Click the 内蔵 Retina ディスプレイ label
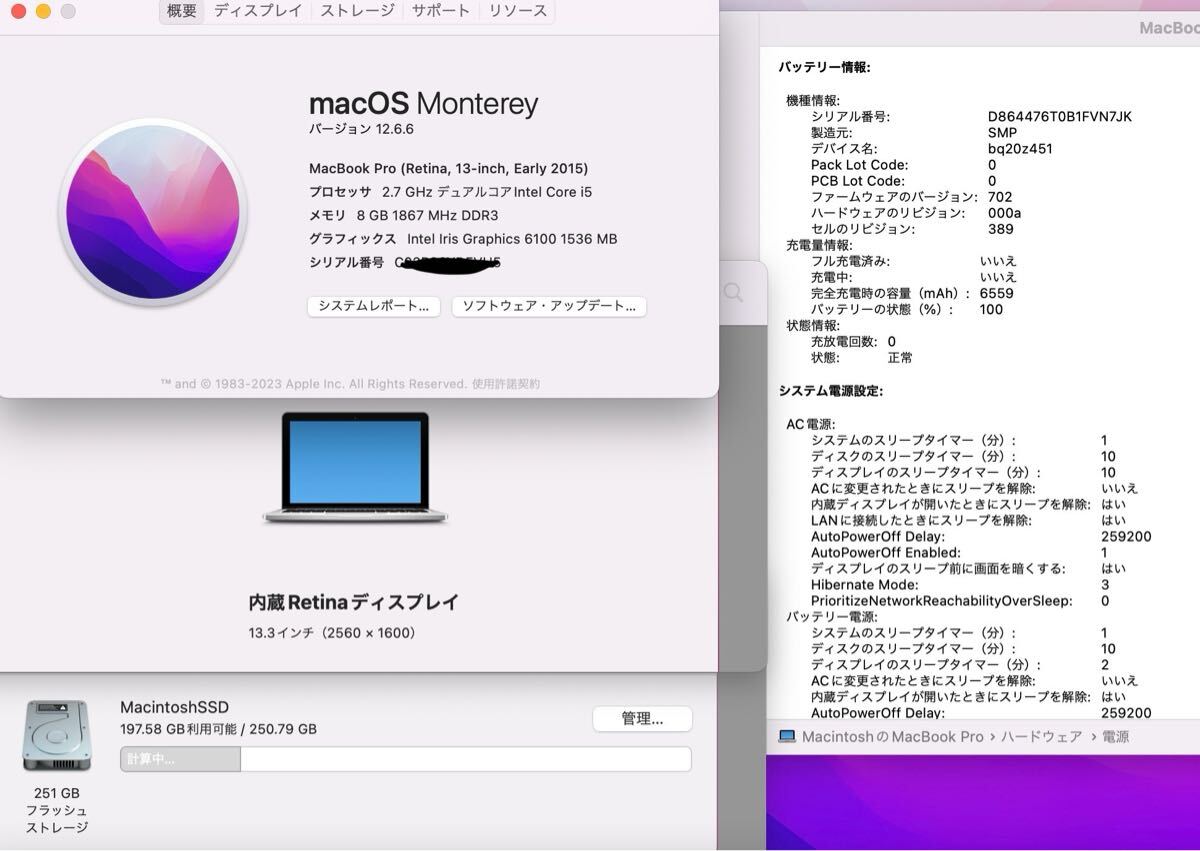 [354, 602]
